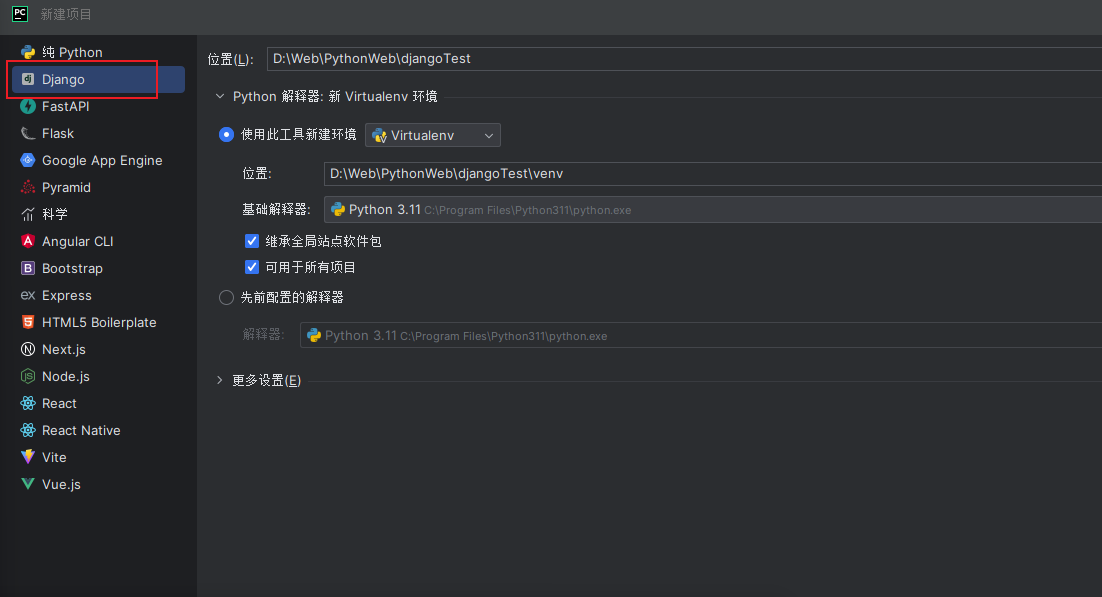Click the React Native atom icon
Screen dimensions: 1102x597
pyautogui.click(x=28, y=430)
